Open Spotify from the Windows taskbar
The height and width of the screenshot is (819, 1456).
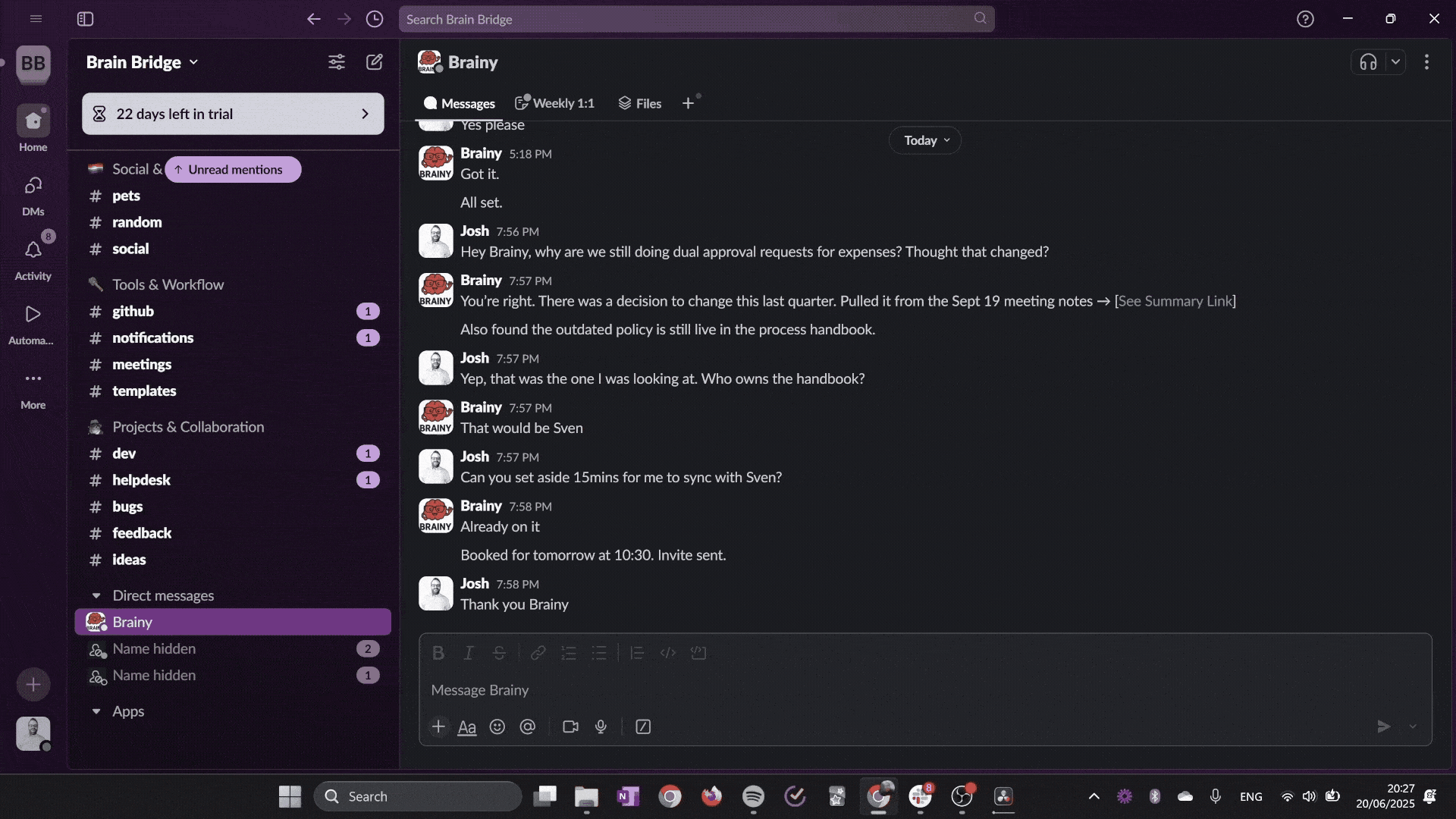click(753, 796)
